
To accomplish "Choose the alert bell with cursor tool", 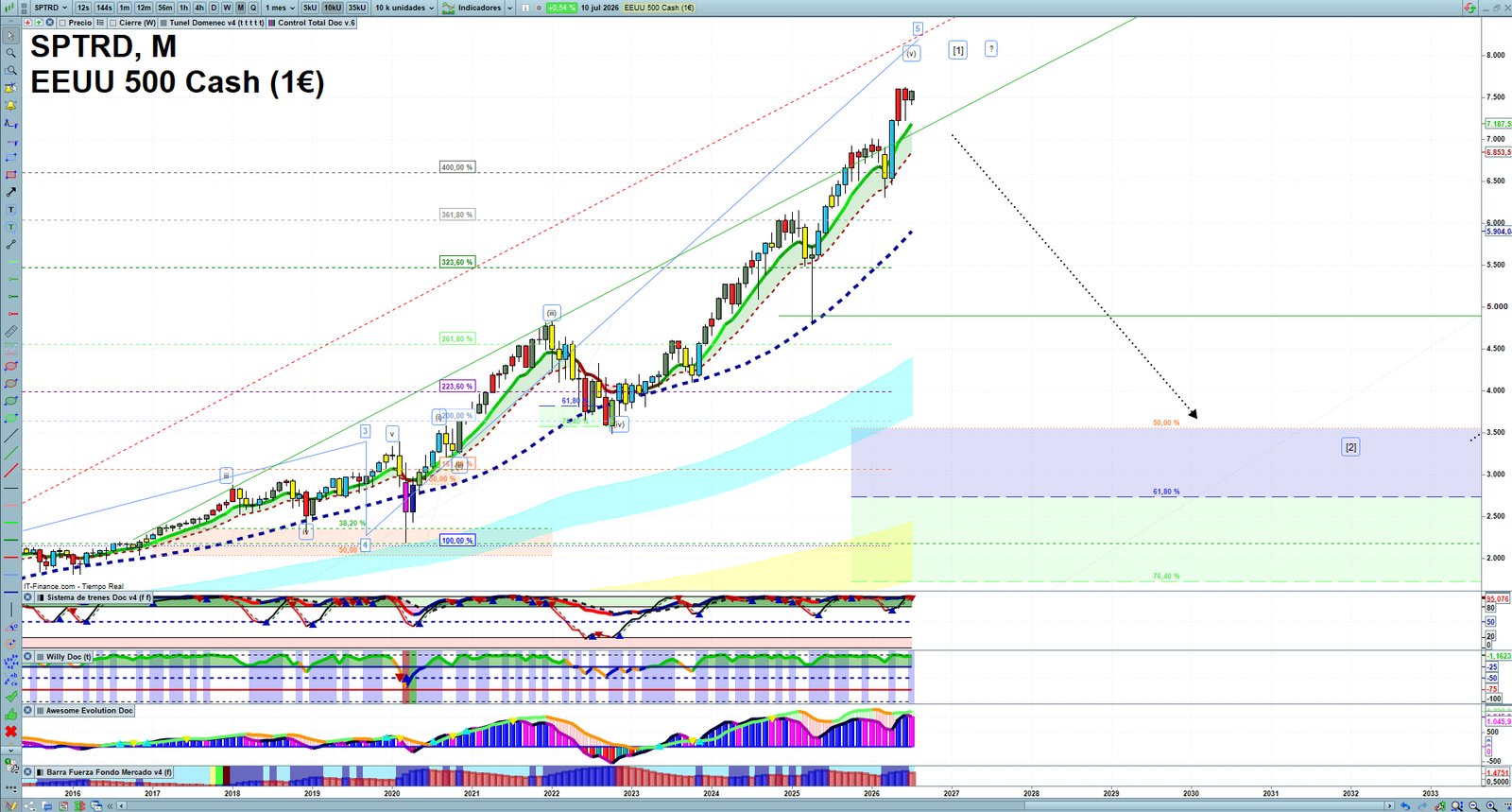I will click(x=10, y=88).
